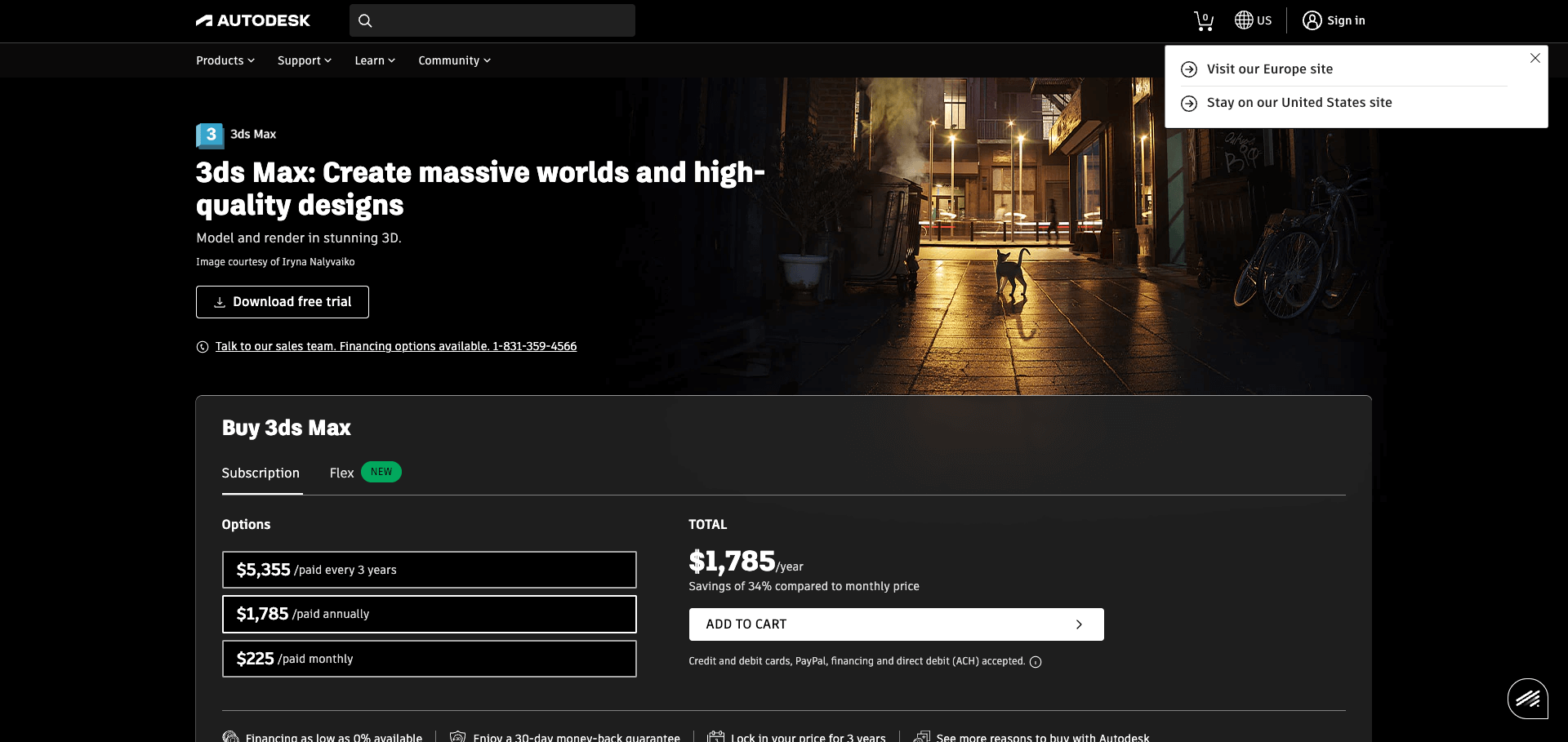
Task: Click the arrow icon next to Visit our Europe site
Action: pyautogui.click(x=1189, y=69)
